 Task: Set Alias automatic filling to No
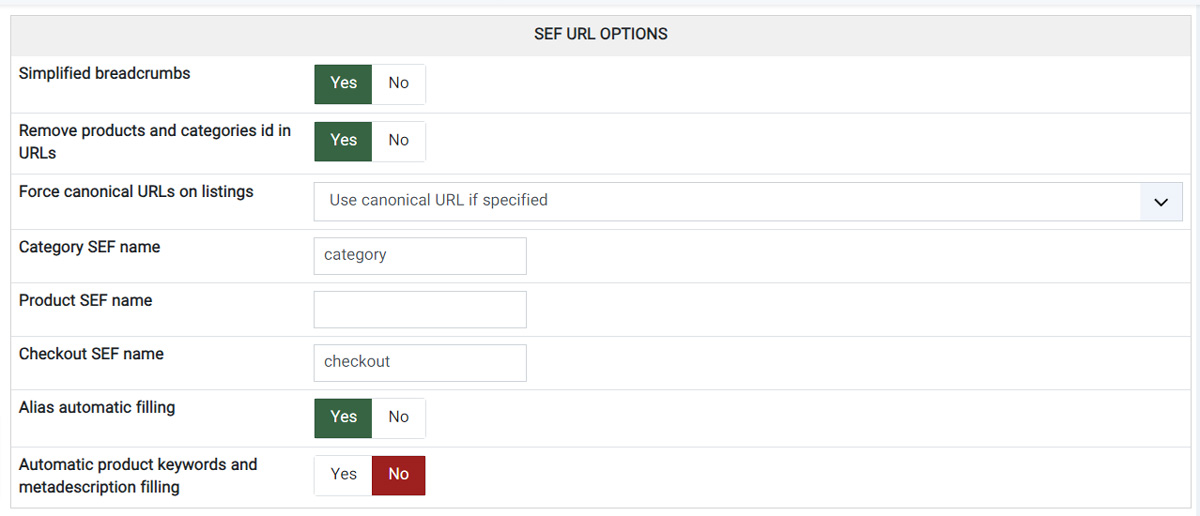click(x=399, y=418)
